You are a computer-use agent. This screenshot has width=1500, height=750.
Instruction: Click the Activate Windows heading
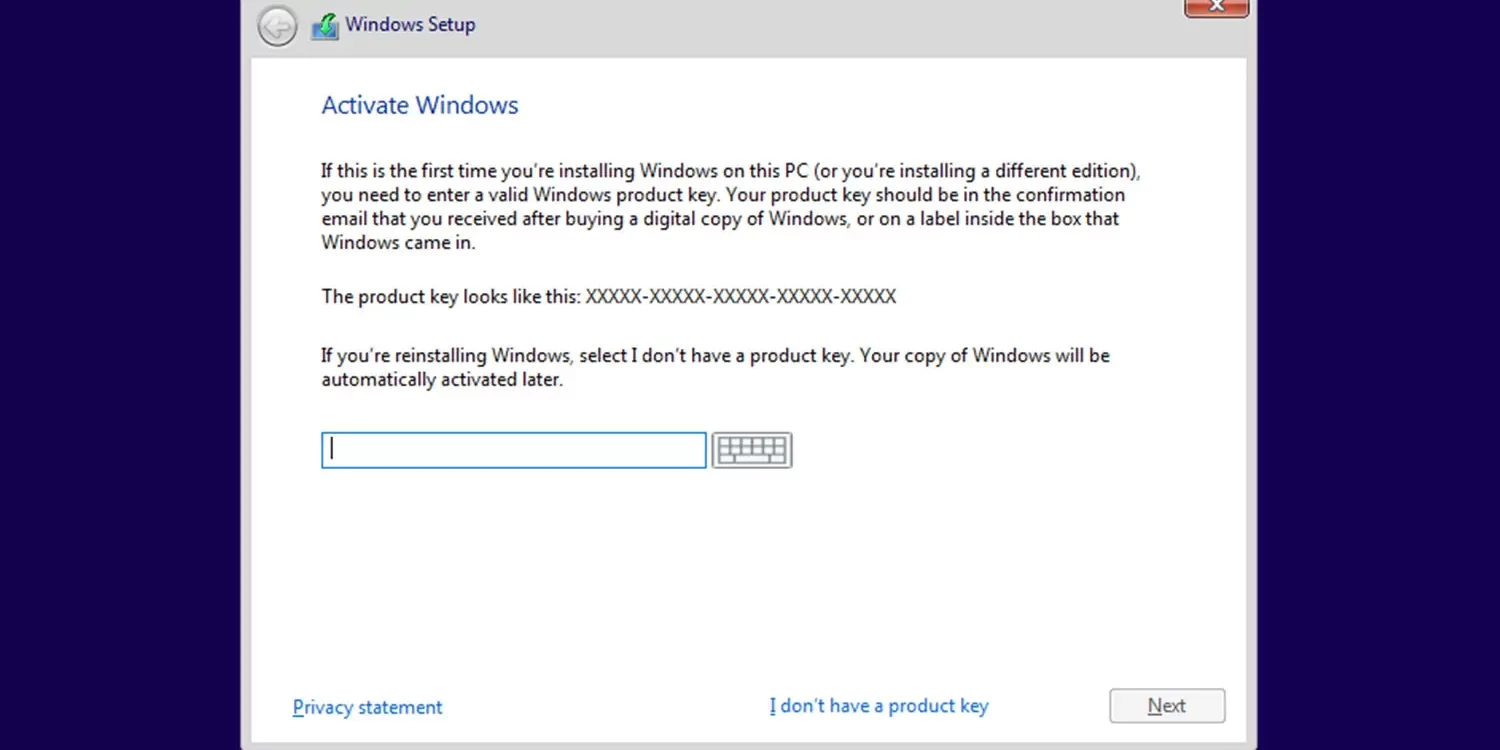point(419,105)
